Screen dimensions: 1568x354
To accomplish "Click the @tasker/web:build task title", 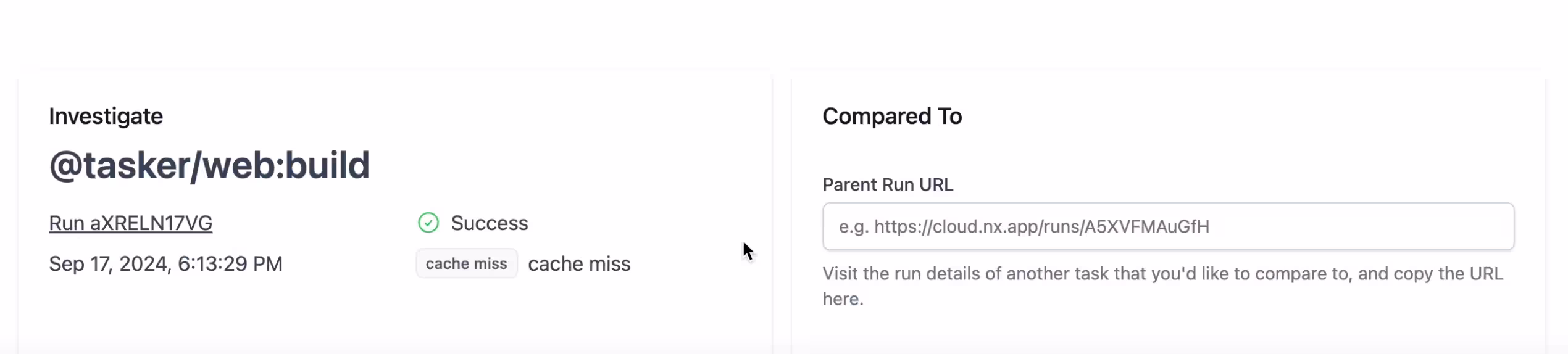I will point(209,165).
